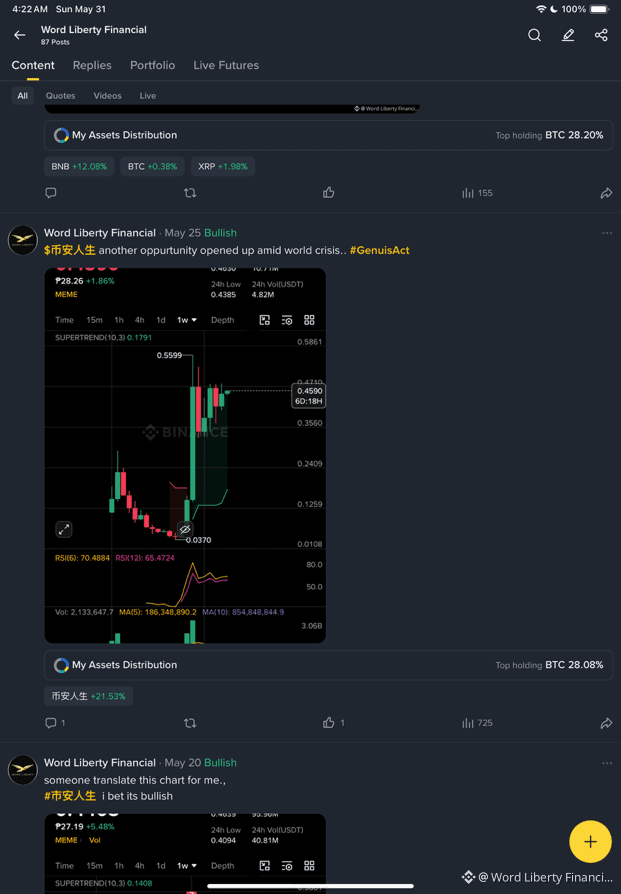Select 15m timeframe in May 20 chart
This screenshot has width=621, height=894.
(x=94, y=865)
